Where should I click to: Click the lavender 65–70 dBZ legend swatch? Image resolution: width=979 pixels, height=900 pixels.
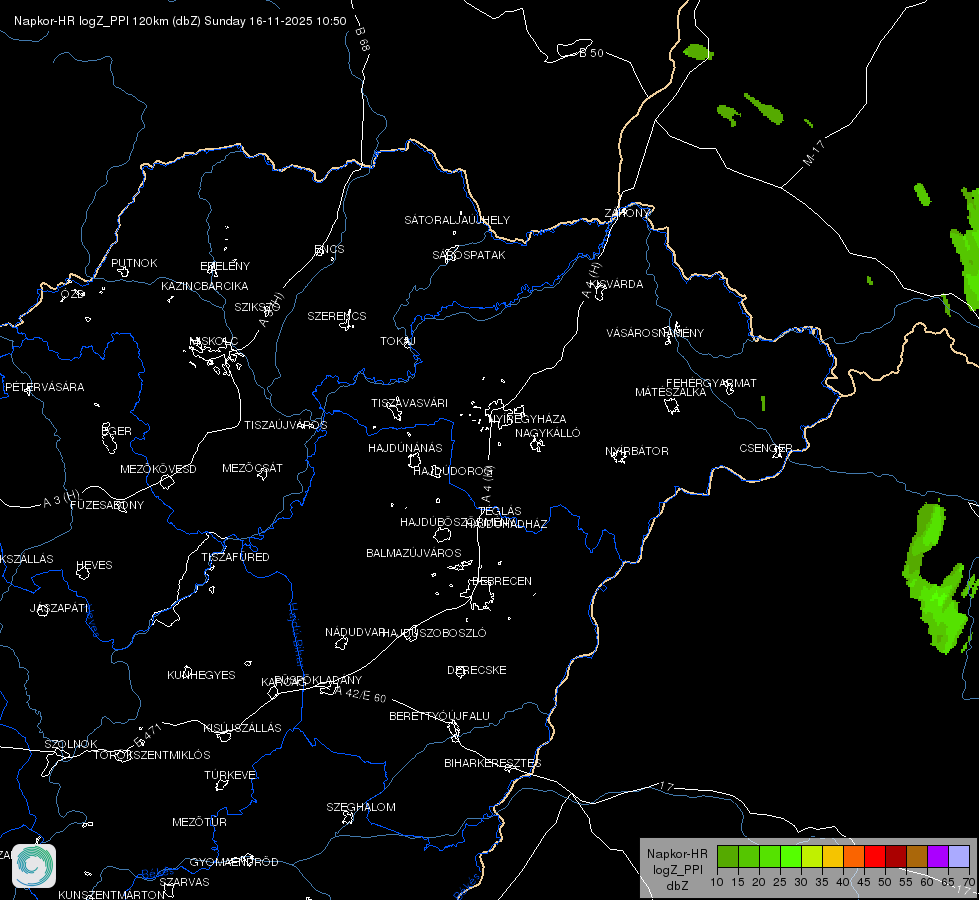point(958,857)
